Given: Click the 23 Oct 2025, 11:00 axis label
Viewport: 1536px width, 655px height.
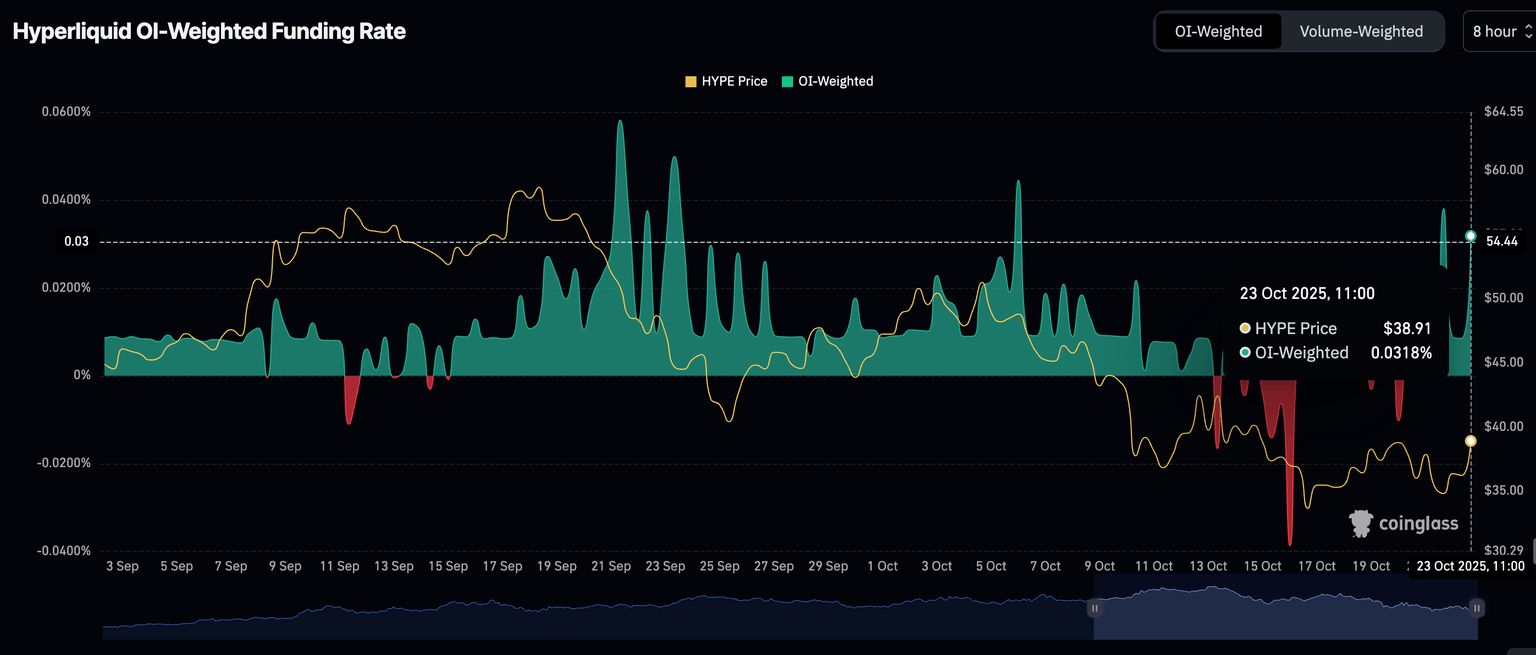Looking at the screenshot, I should (x=1470, y=566).
